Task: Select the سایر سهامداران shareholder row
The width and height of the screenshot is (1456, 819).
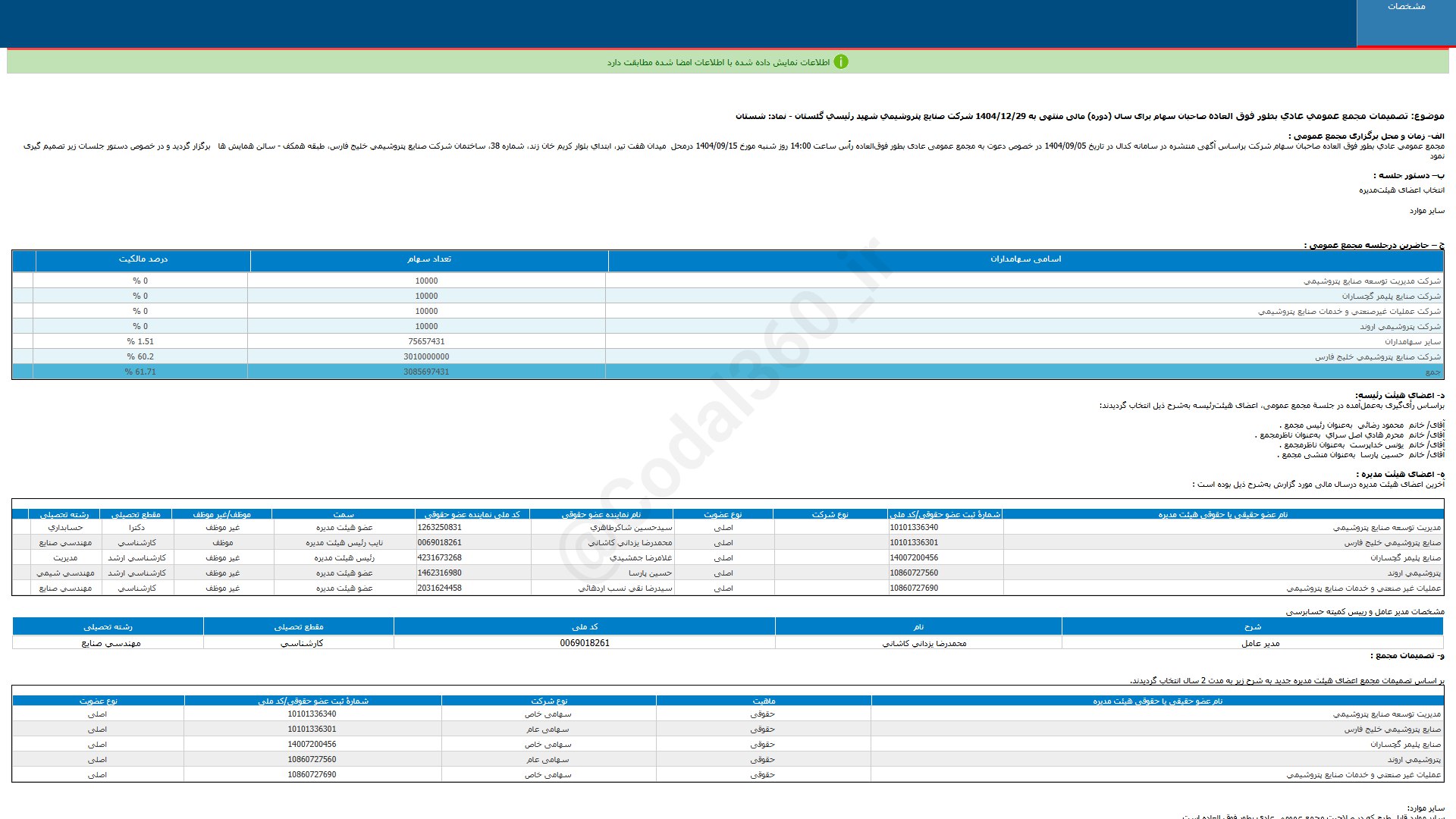Action: click(x=1412, y=341)
